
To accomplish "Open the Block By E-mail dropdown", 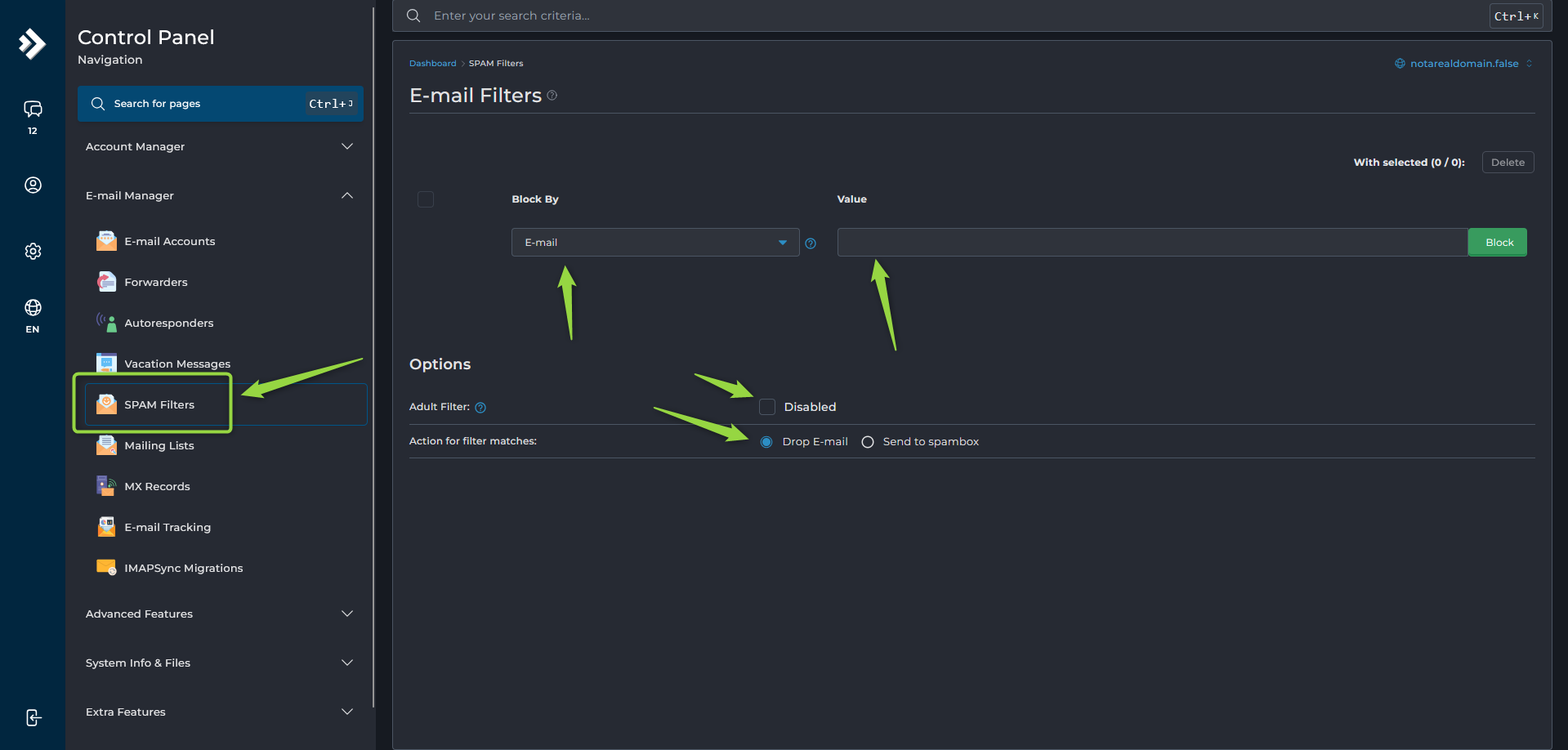I will (x=655, y=243).
